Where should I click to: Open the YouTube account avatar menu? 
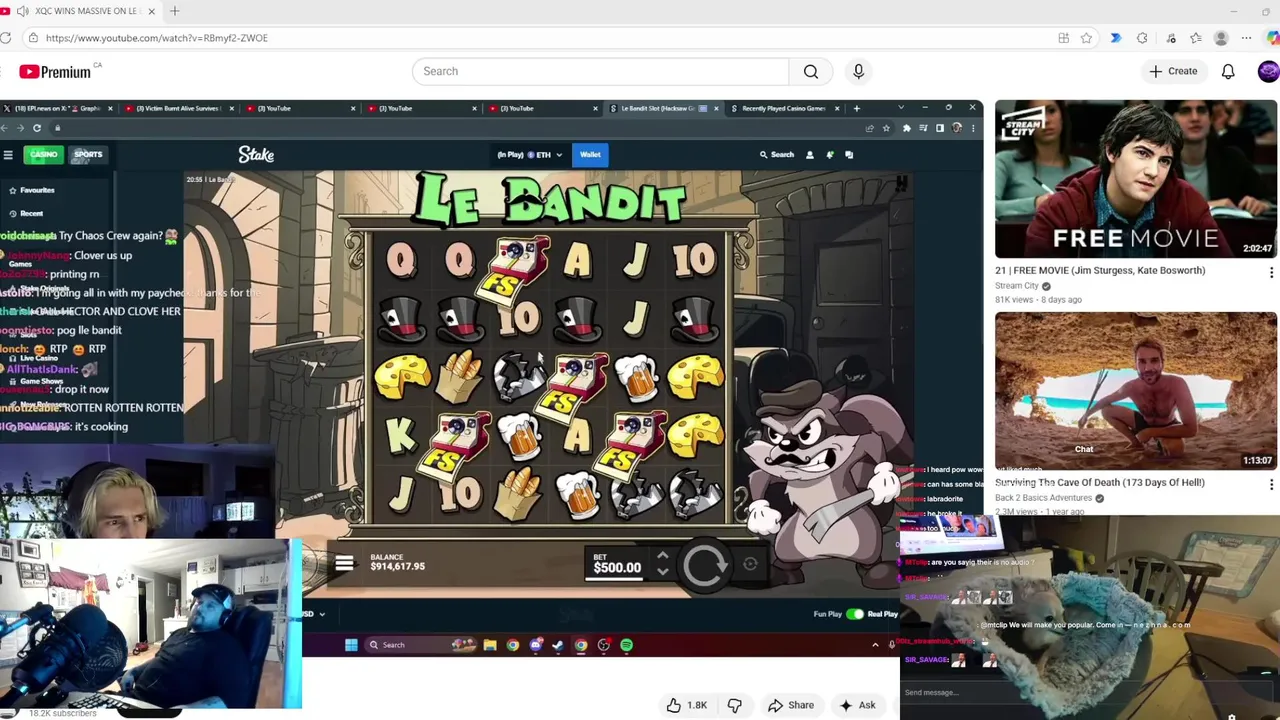pos(1268,71)
